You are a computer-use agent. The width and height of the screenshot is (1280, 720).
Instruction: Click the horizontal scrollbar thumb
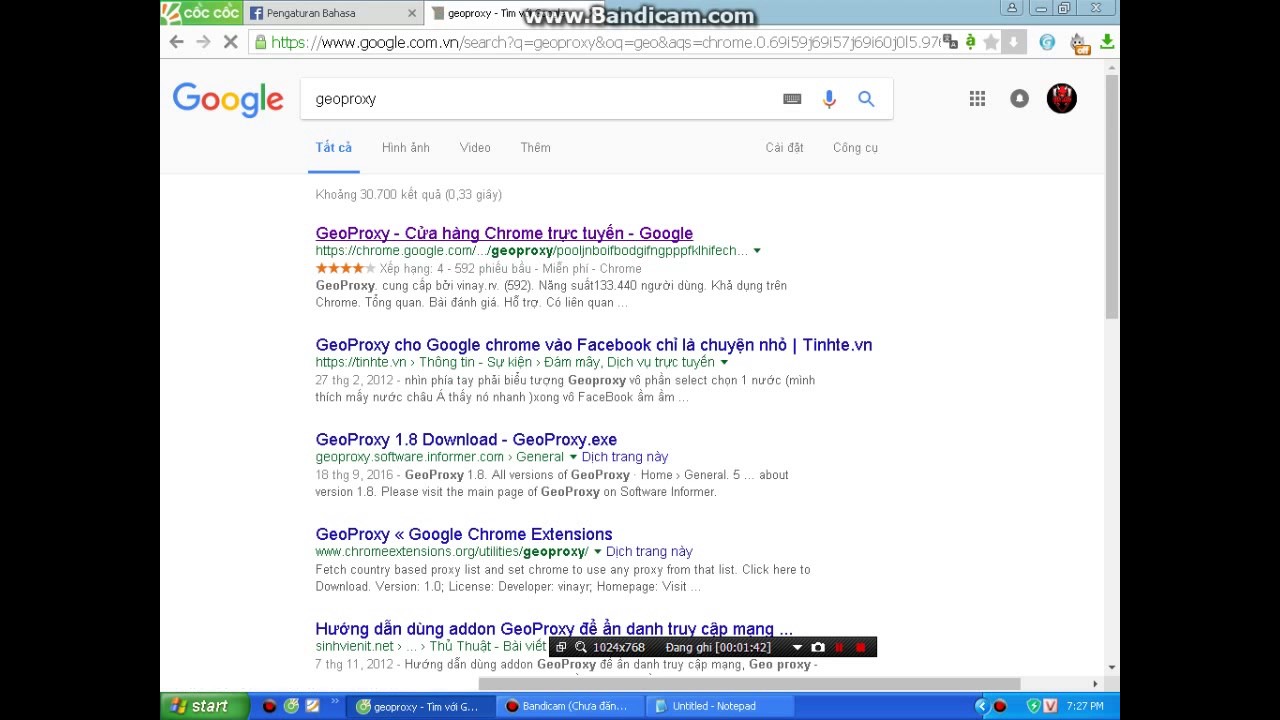click(749, 684)
